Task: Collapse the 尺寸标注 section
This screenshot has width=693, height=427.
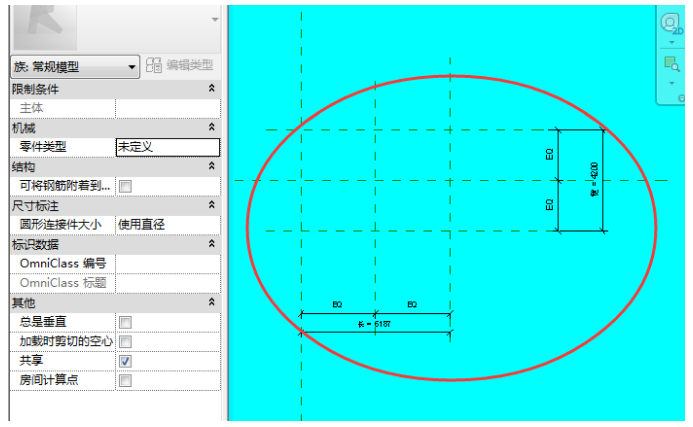Action: coord(211,205)
